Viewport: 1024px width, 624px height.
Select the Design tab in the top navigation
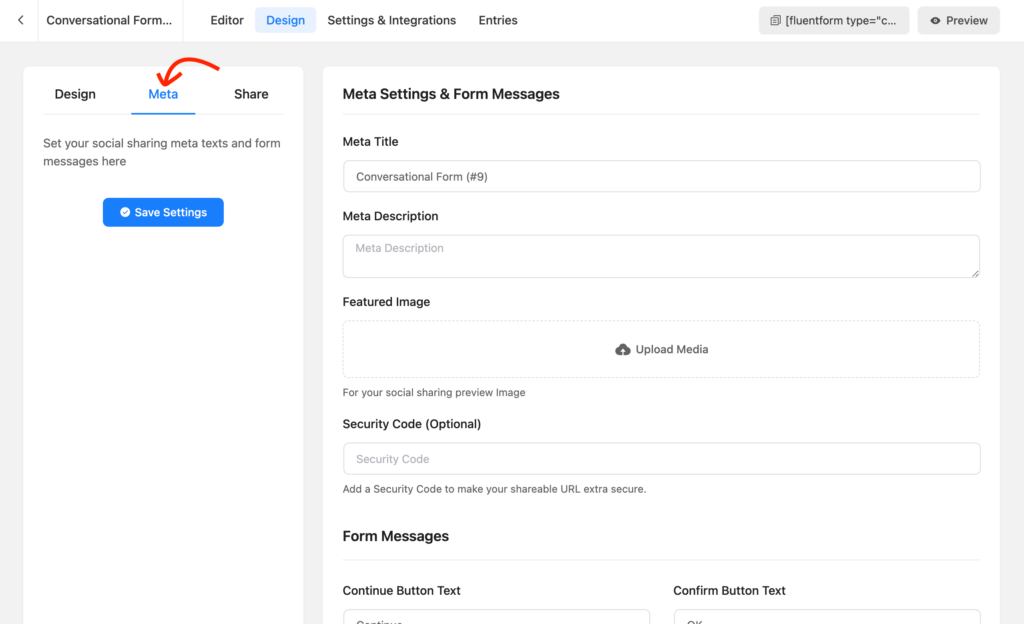point(285,20)
